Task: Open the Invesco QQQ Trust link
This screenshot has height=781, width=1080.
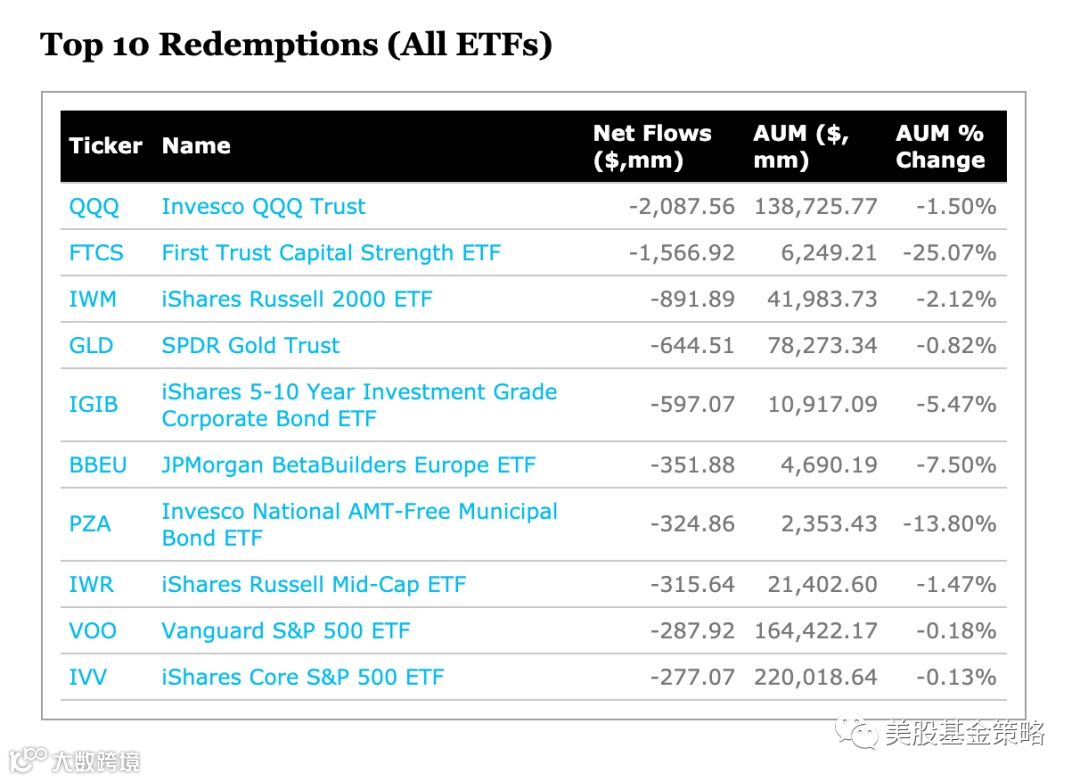Action: pyautogui.click(x=263, y=207)
